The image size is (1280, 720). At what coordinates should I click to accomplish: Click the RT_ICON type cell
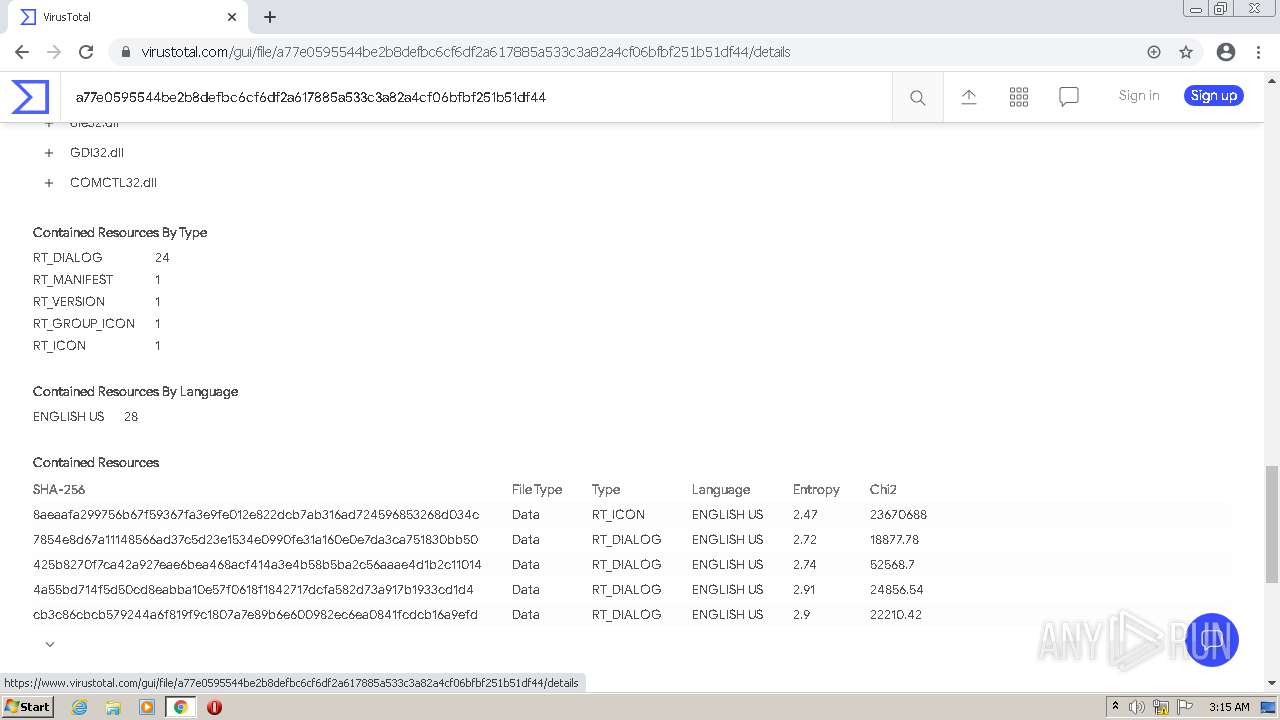click(x=618, y=515)
